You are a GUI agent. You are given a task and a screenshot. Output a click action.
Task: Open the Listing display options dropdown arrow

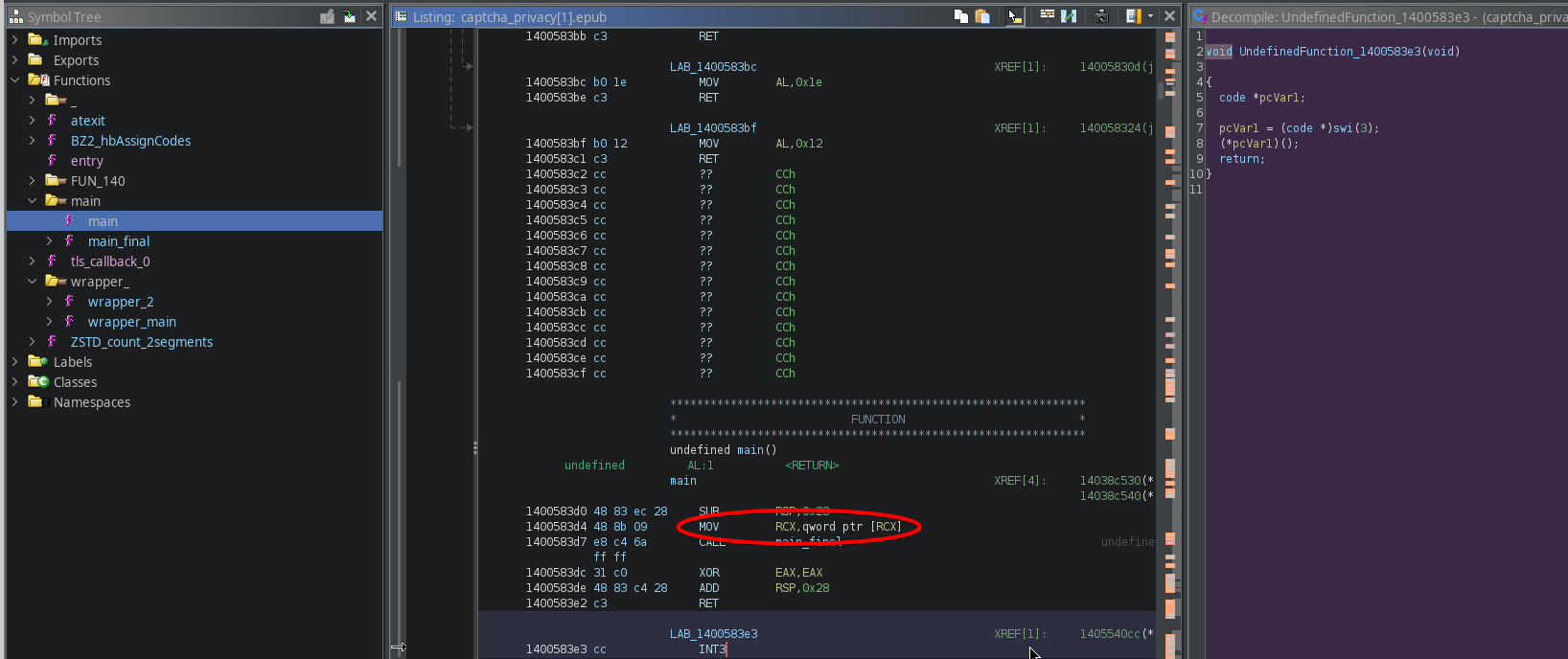point(1150,16)
